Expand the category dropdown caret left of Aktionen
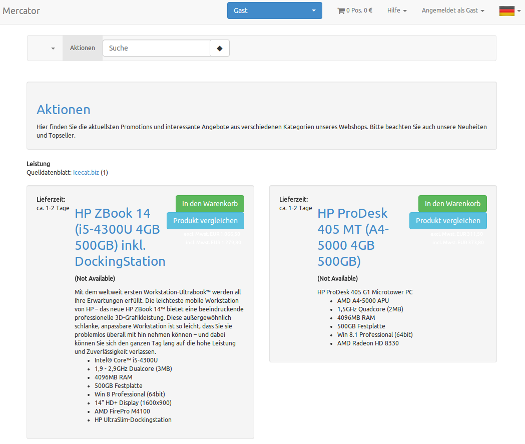The width and height of the screenshot is (525, 444). 53,48
